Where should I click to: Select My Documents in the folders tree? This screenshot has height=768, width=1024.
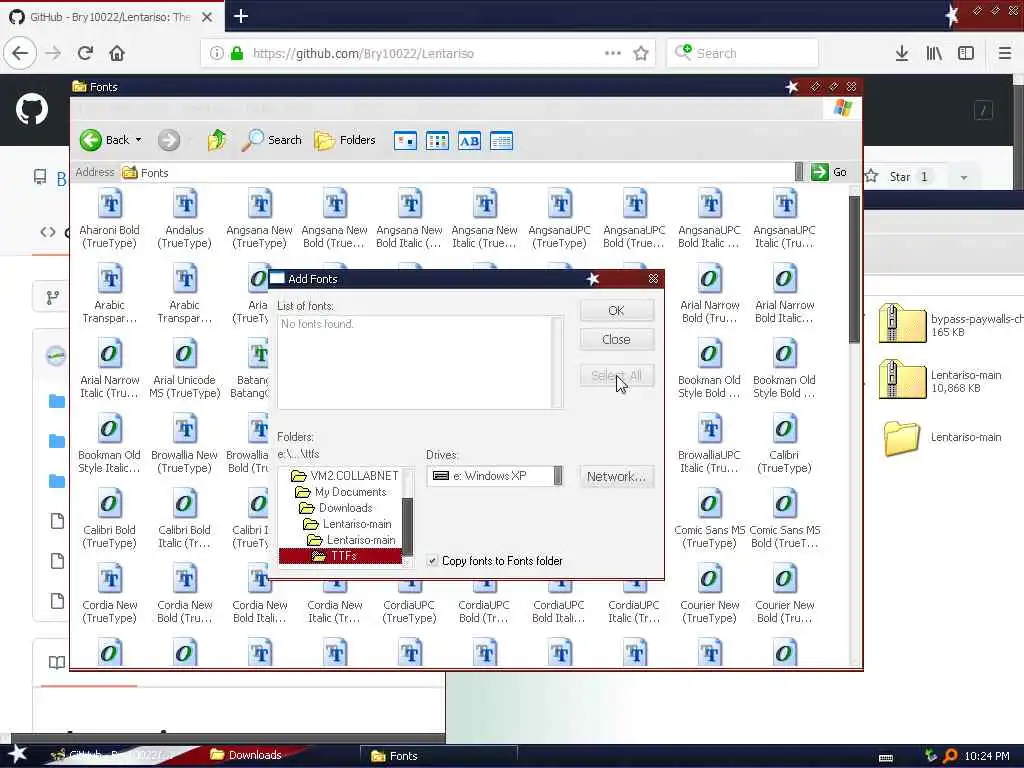click(x=341, y=492)
